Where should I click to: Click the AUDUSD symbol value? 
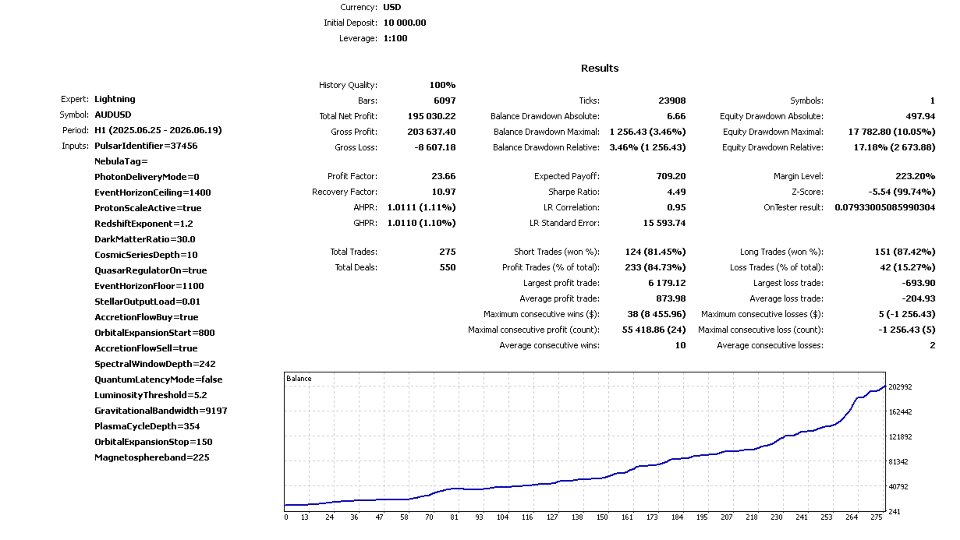(113, 114)
